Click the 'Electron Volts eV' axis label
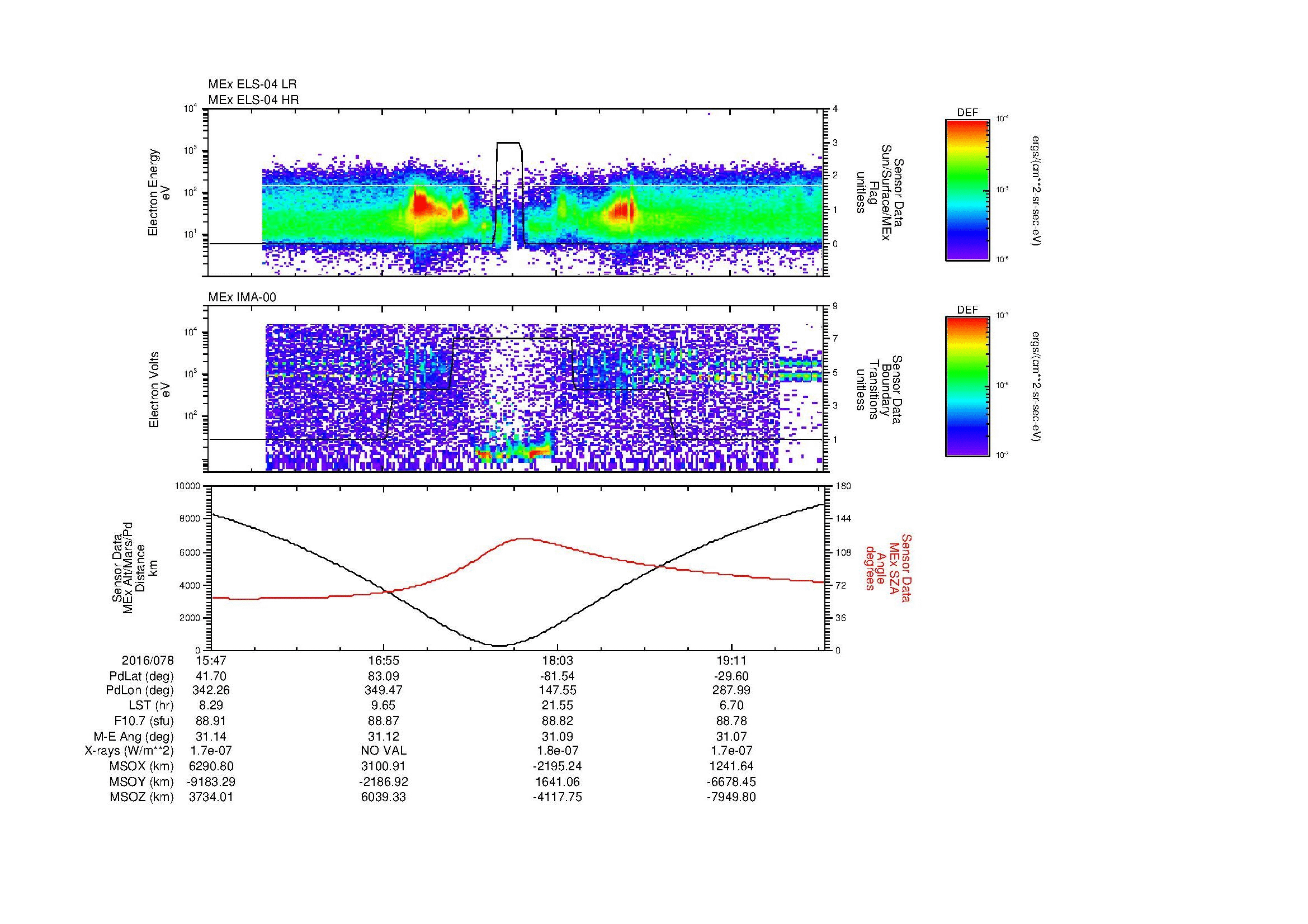 click(159, 390)
